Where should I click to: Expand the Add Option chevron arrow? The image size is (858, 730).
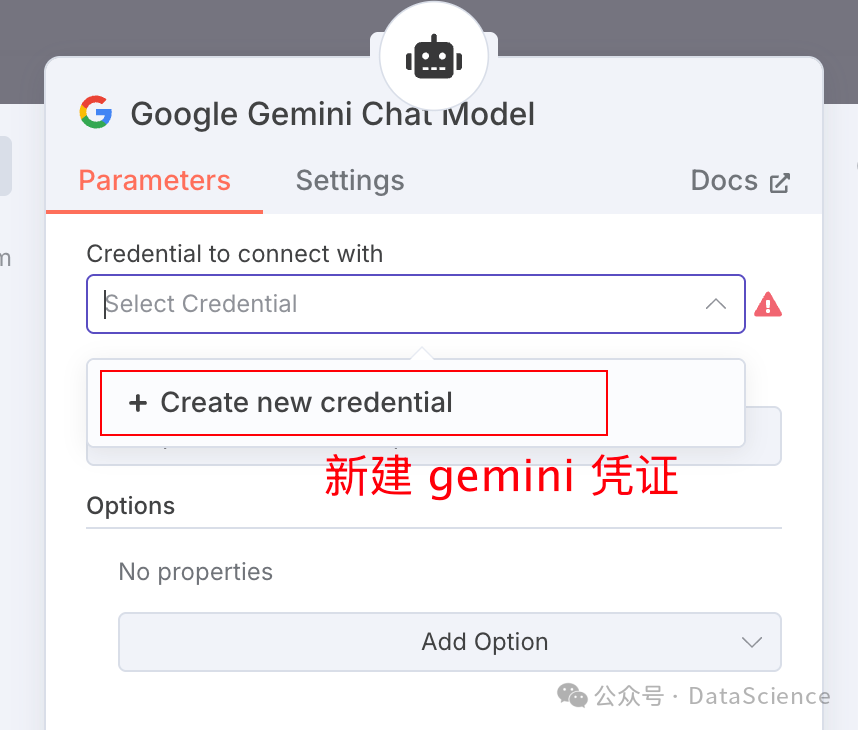point(752,642)
